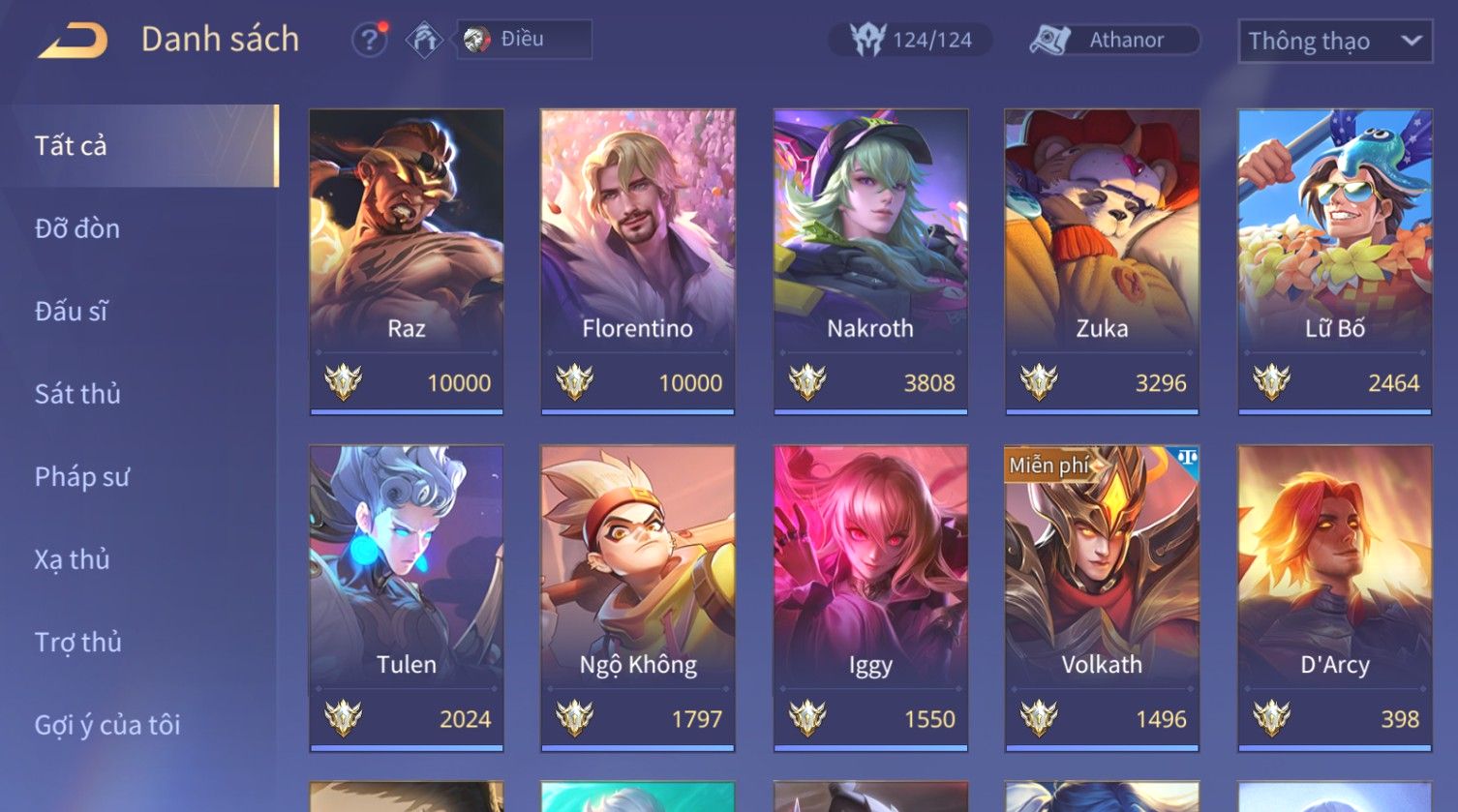This screenshot has width=1458, height=812.
Task: Tap Raz's mastery badge icon
Action: [343, 382]
